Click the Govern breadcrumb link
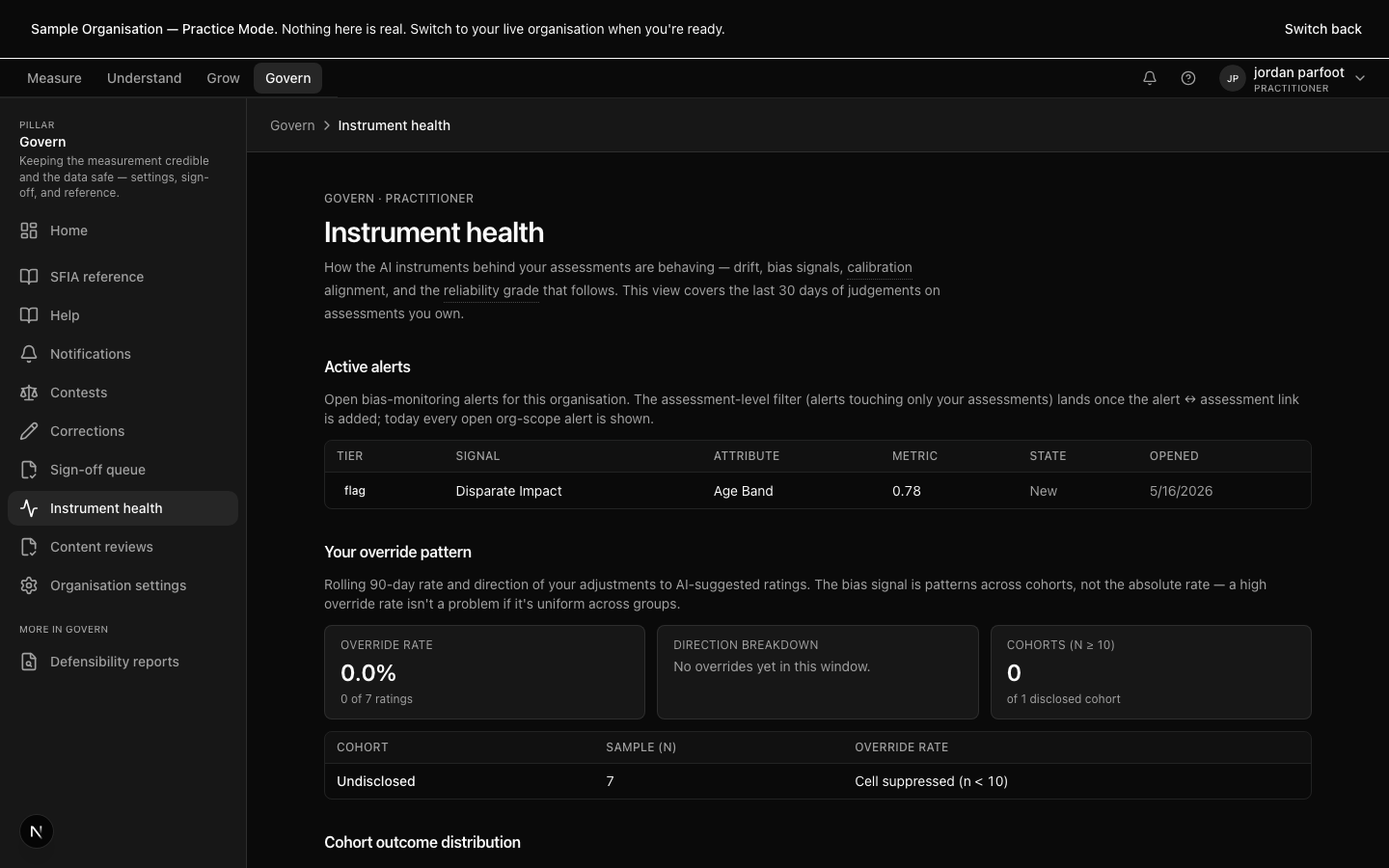This screenshot has width=1389, height=868. 292,125
